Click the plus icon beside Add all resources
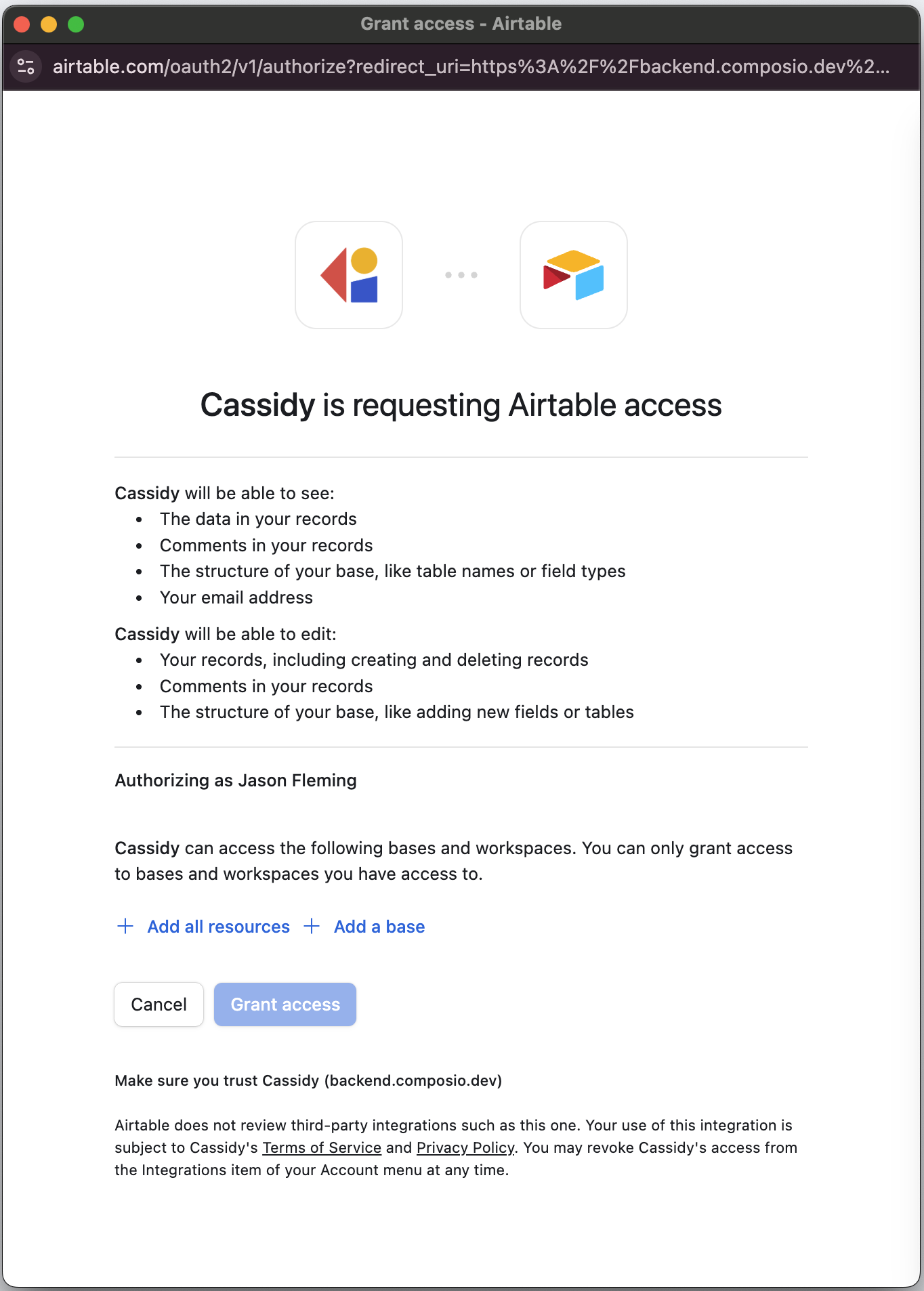924x1291 pixels. click(x=125, y=926)
